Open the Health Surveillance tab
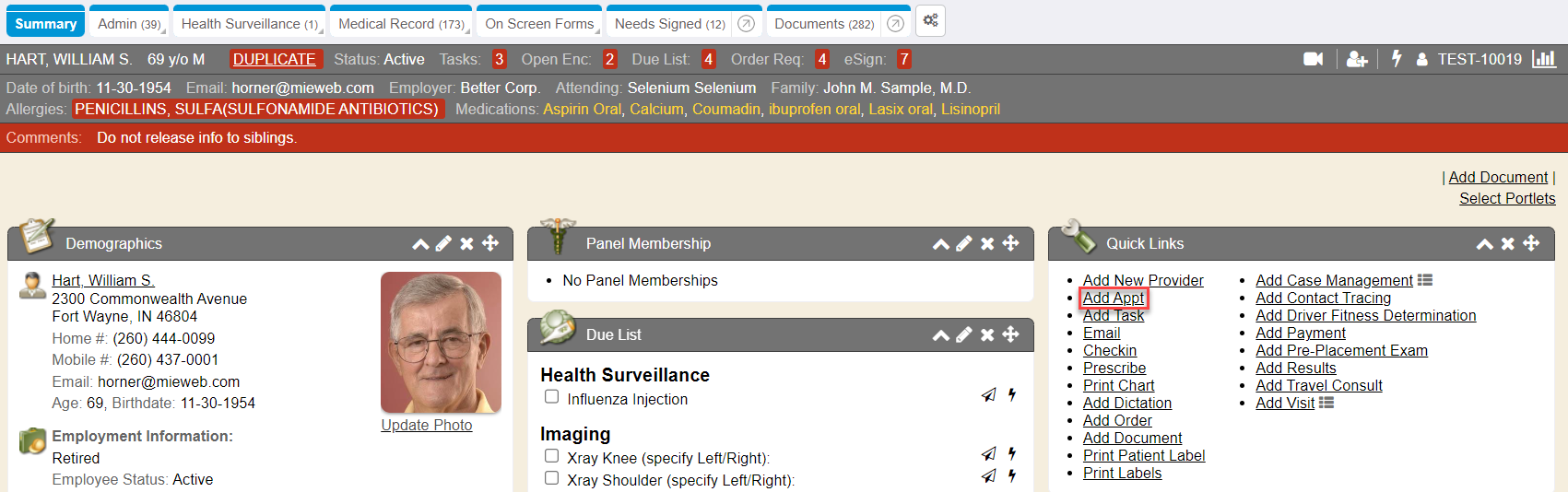 247,24
